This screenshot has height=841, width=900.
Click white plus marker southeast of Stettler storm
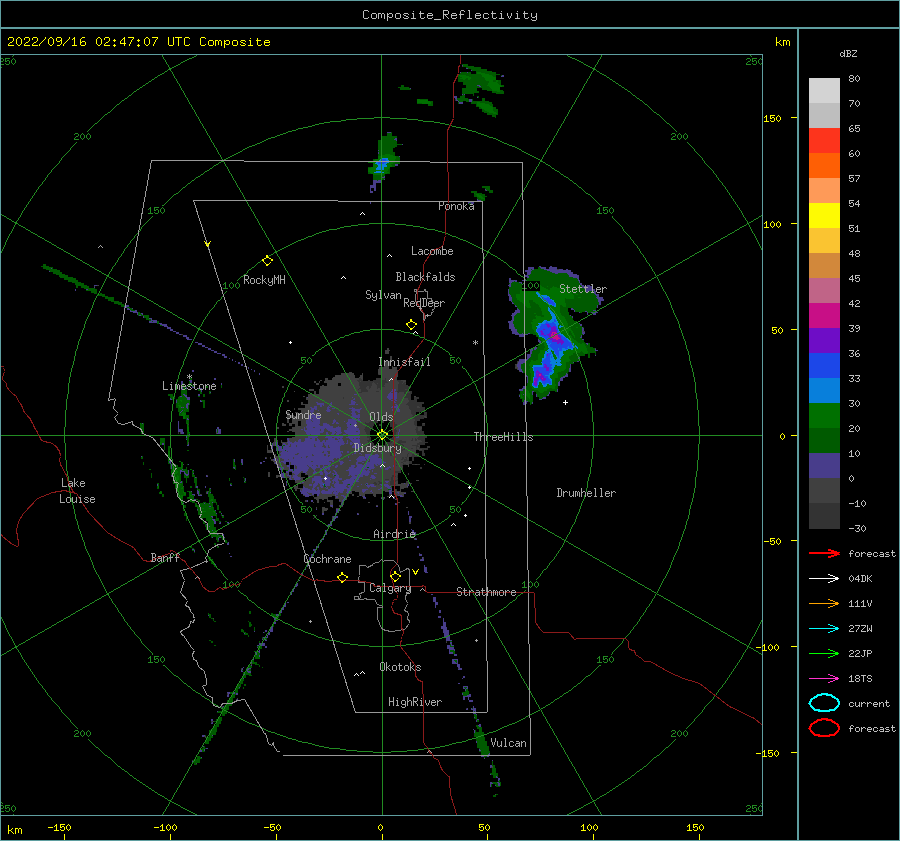(565, 402)
